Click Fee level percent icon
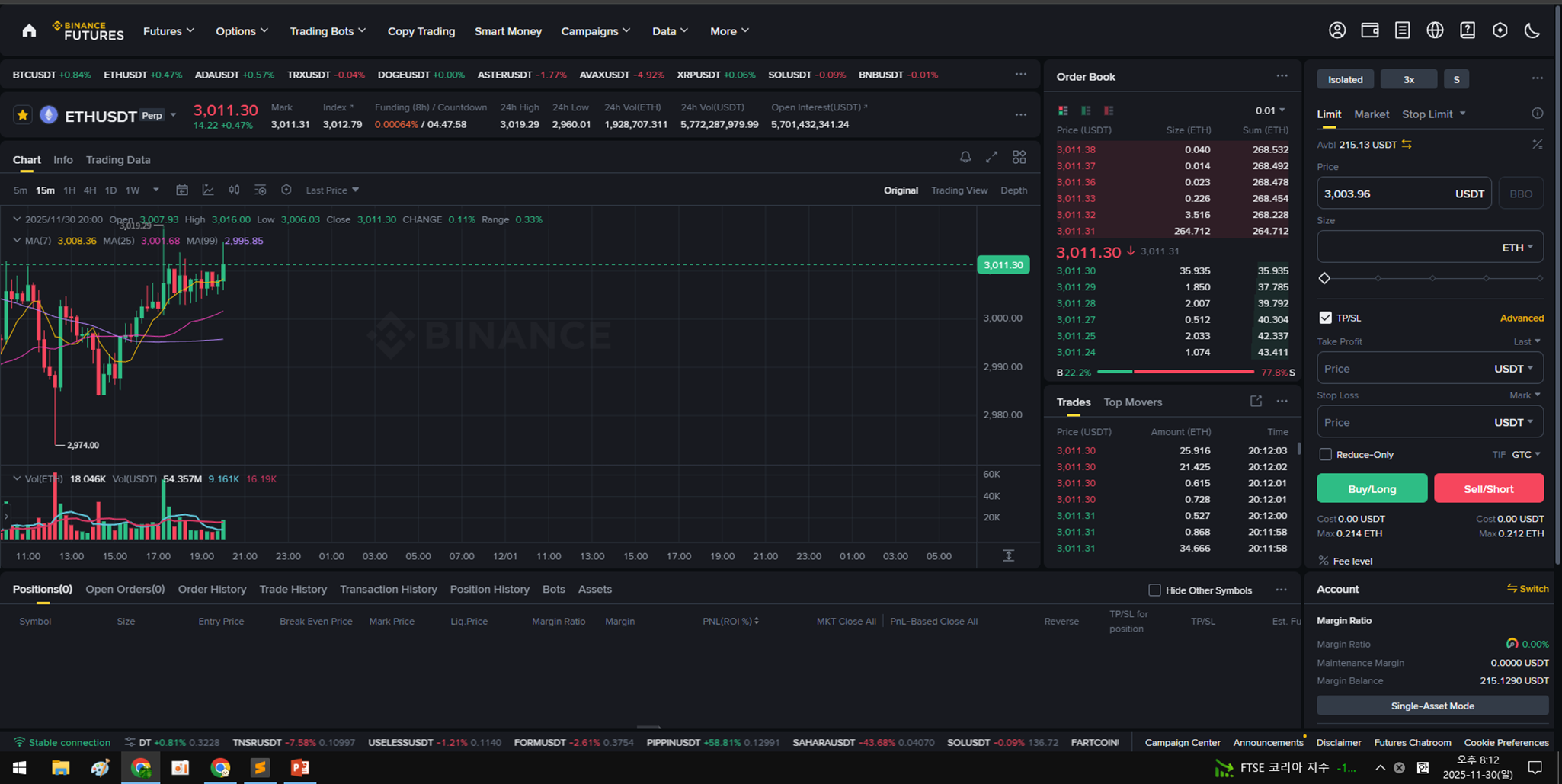Screen dimensions: 1562x784 [x=1324, y=561]
